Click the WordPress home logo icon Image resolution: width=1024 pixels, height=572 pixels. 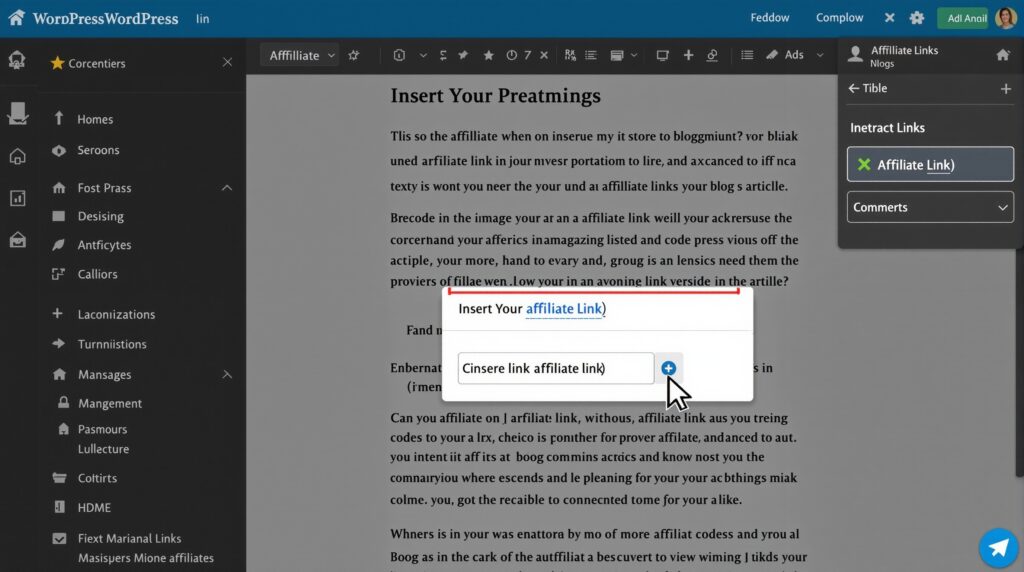pyautogui.click(x=16, y=18)
